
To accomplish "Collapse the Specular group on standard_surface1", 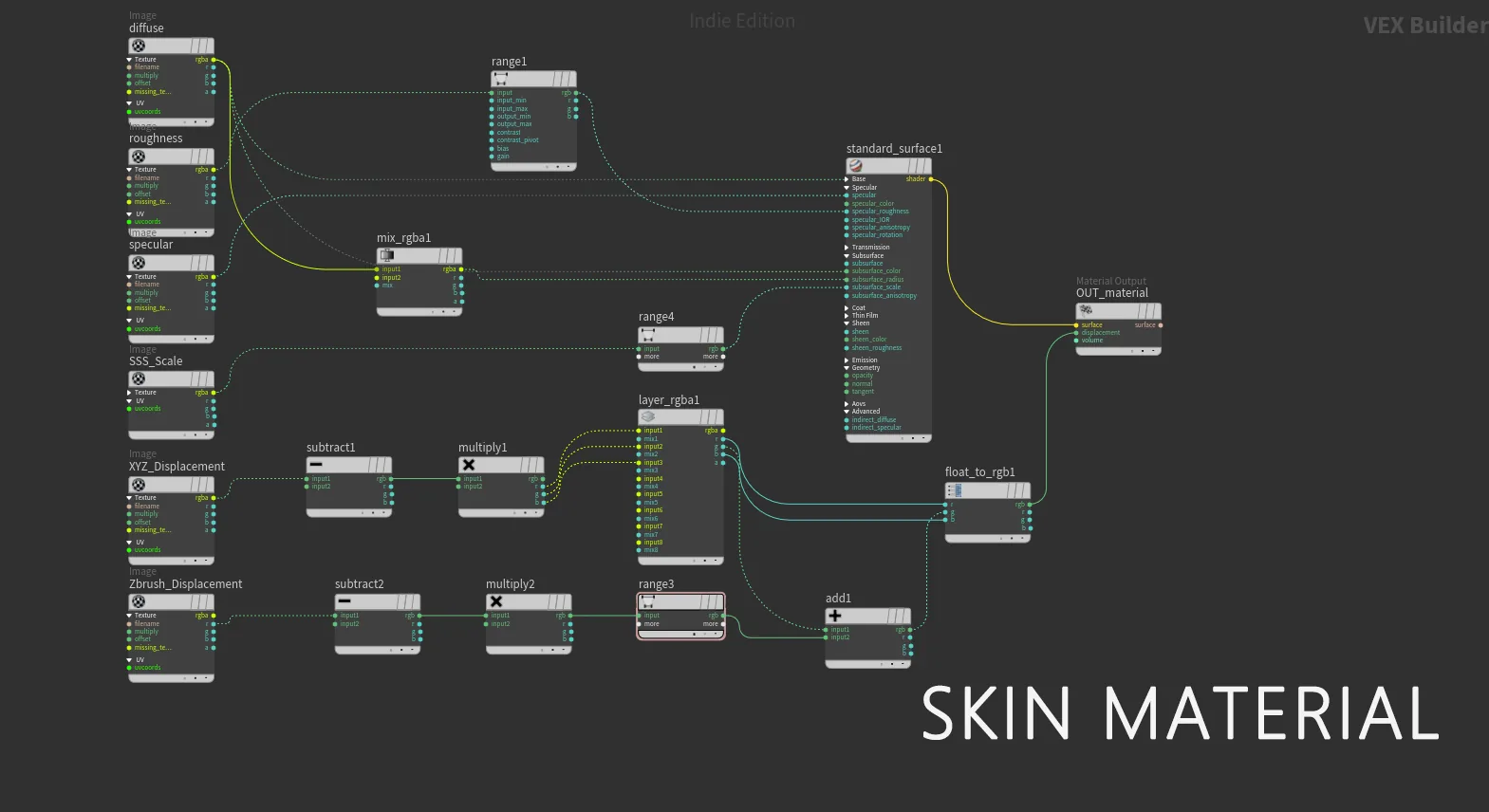I will click(847, 188).
